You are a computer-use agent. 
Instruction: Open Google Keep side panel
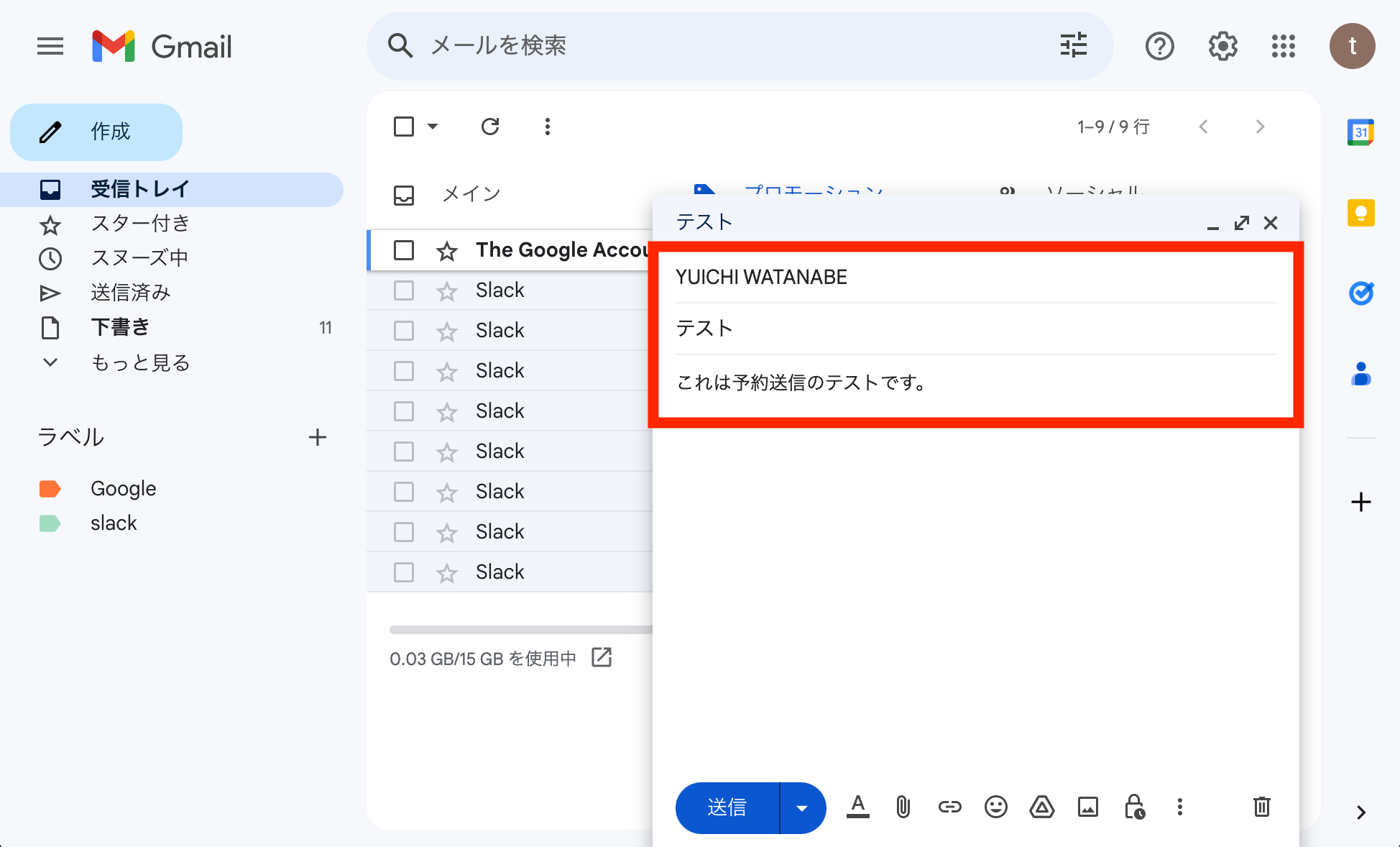point(1360,213)
